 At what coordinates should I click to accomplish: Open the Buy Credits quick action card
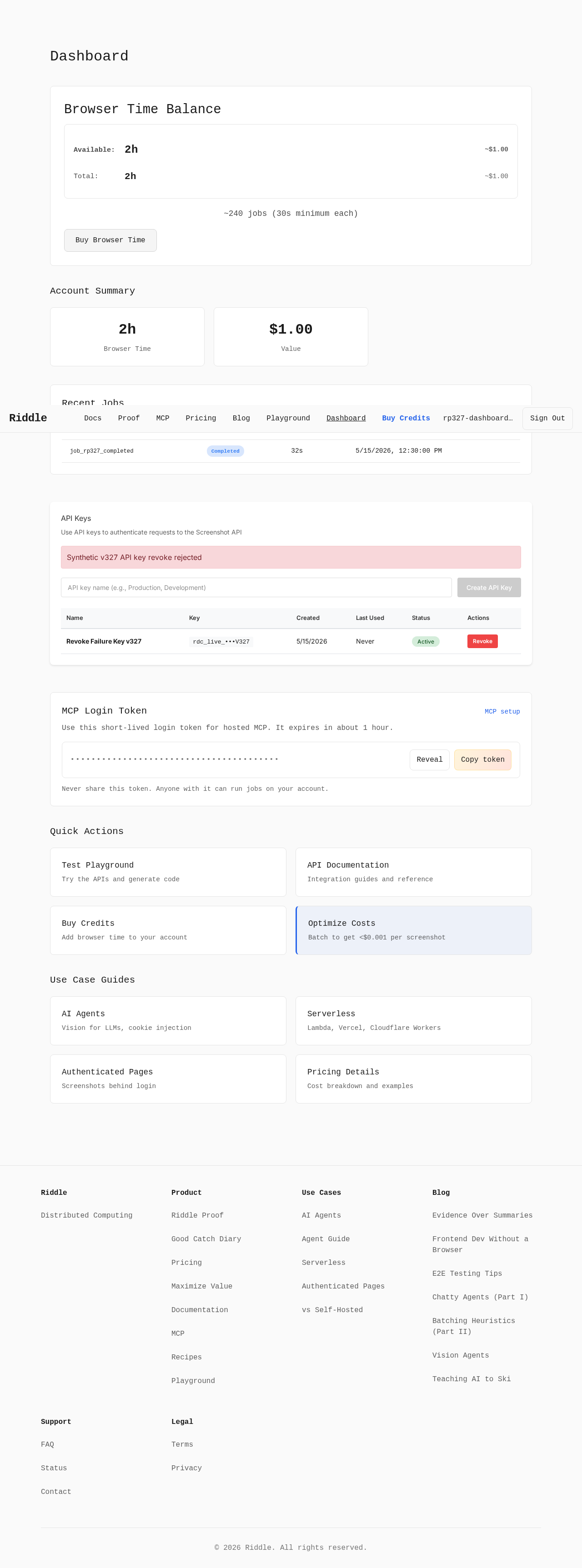tap(168, 931)
